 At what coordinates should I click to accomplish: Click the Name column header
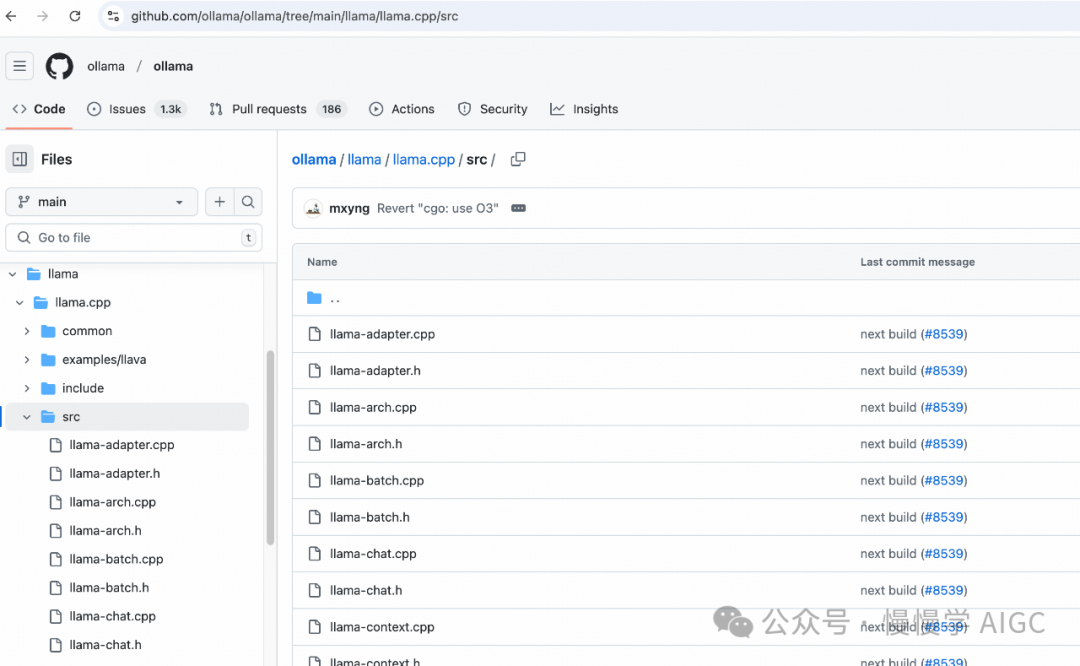click(x=322, y=262)
